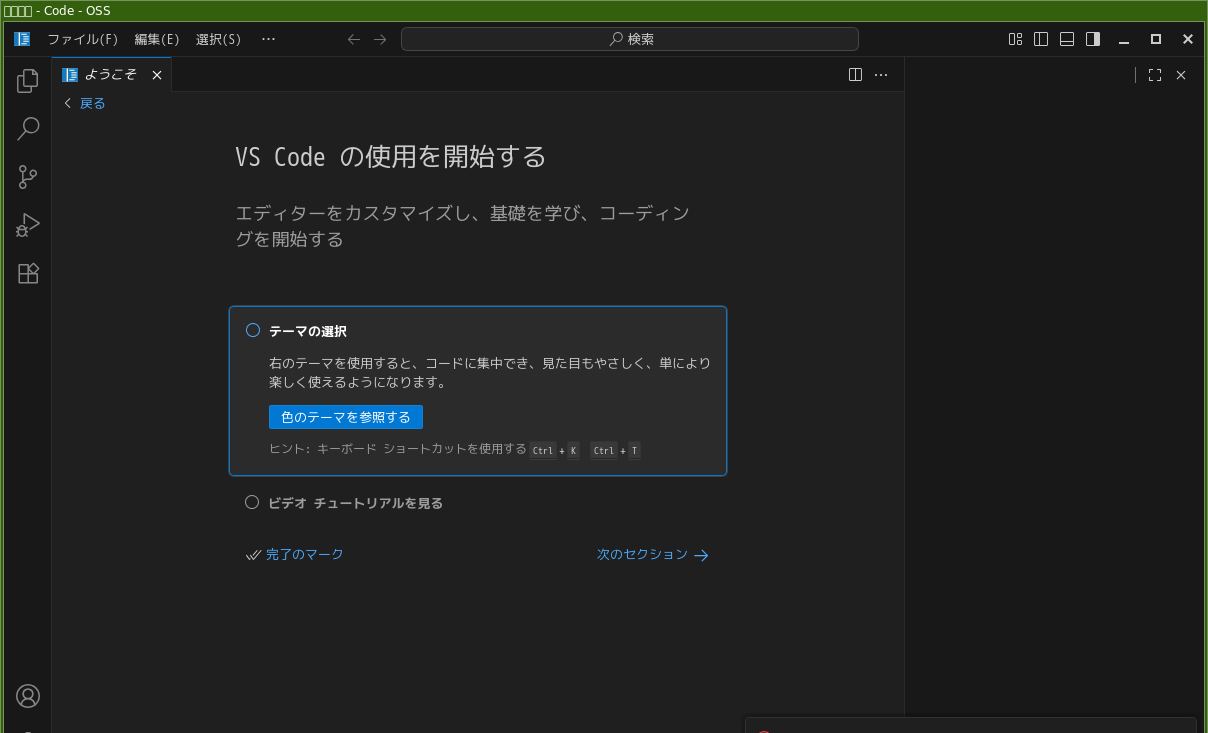Minimize the Code - OSS window
Viewport: 1208px width, 733px height.
click(1124, 39)
